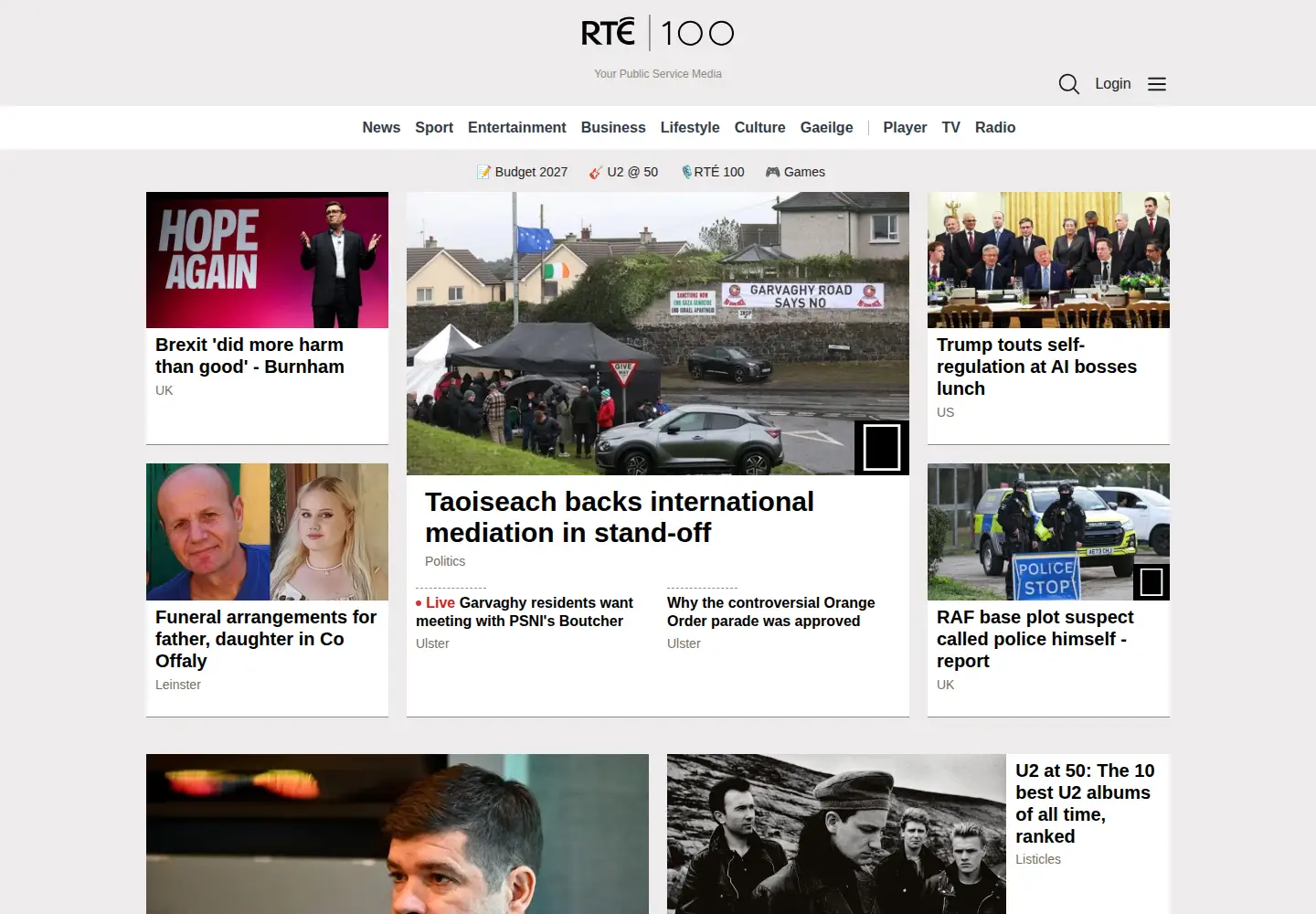The width and height of the screenshot is (1316, 914).
Task: Go to the Entertainment section
Action: click(x=517, y=127)
